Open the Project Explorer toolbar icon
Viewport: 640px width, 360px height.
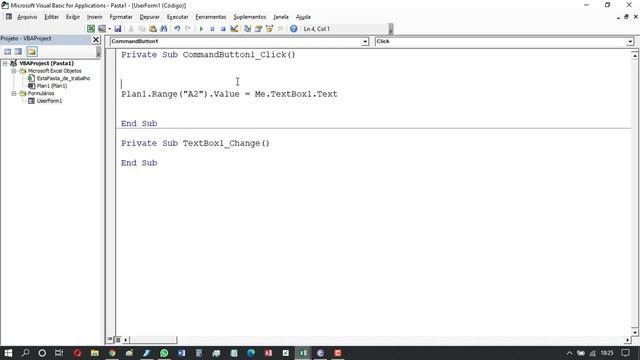pos(247,29)
